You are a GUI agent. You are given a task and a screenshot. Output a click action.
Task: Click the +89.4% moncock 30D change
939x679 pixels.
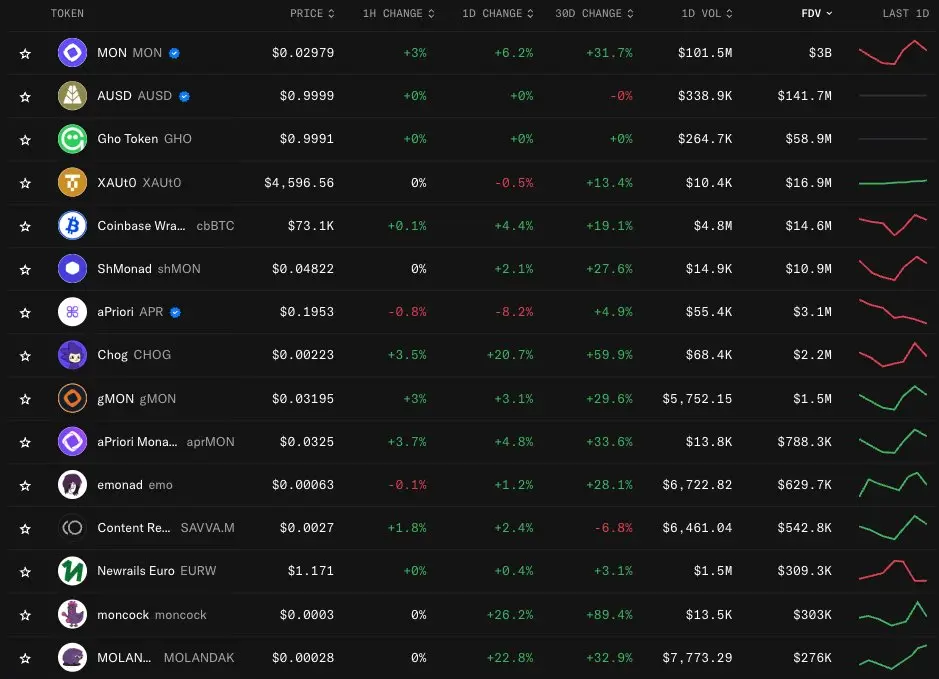(x=609, y=615)
